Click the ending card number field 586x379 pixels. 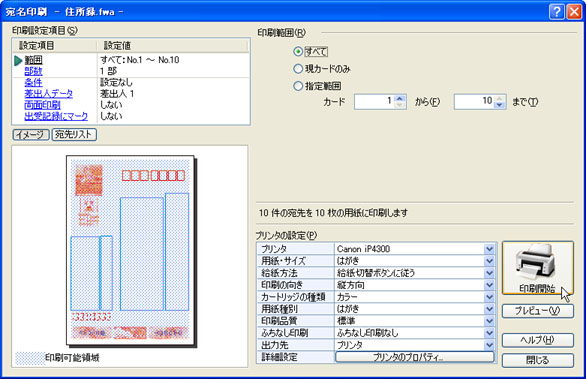tap(475, 102)
